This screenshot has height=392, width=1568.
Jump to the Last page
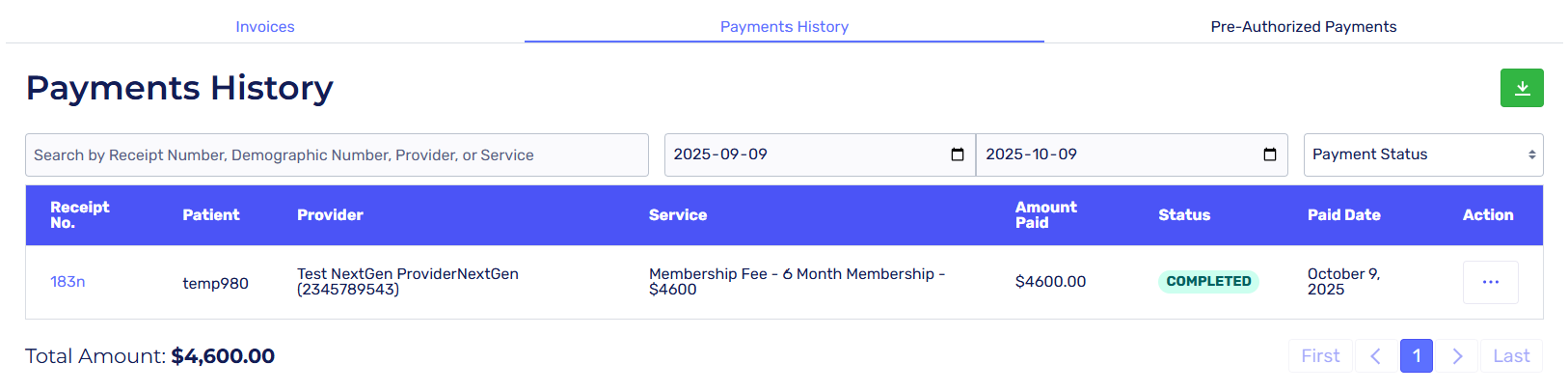pos(1511,356)
